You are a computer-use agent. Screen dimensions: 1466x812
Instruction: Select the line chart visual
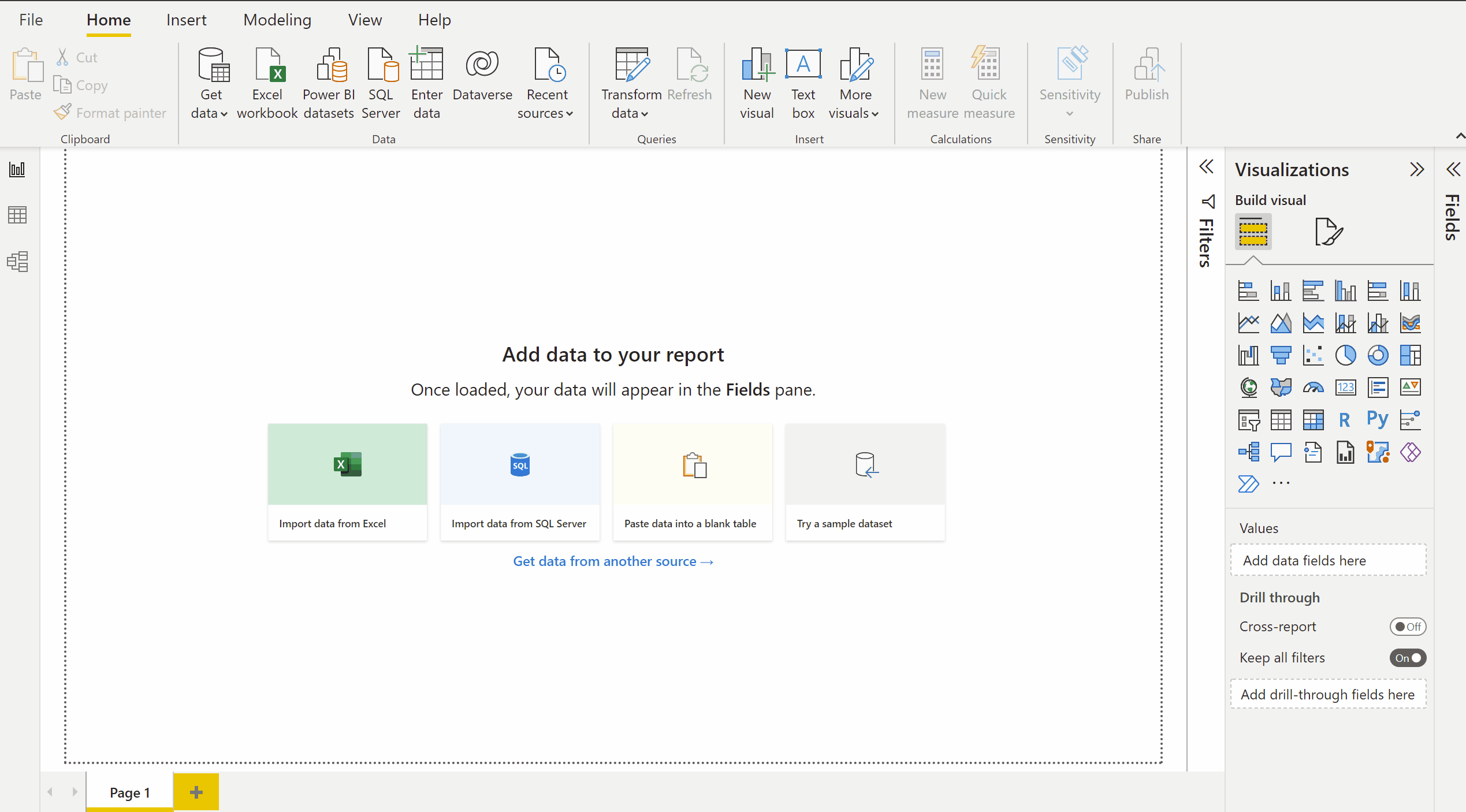click(1248, 323)
